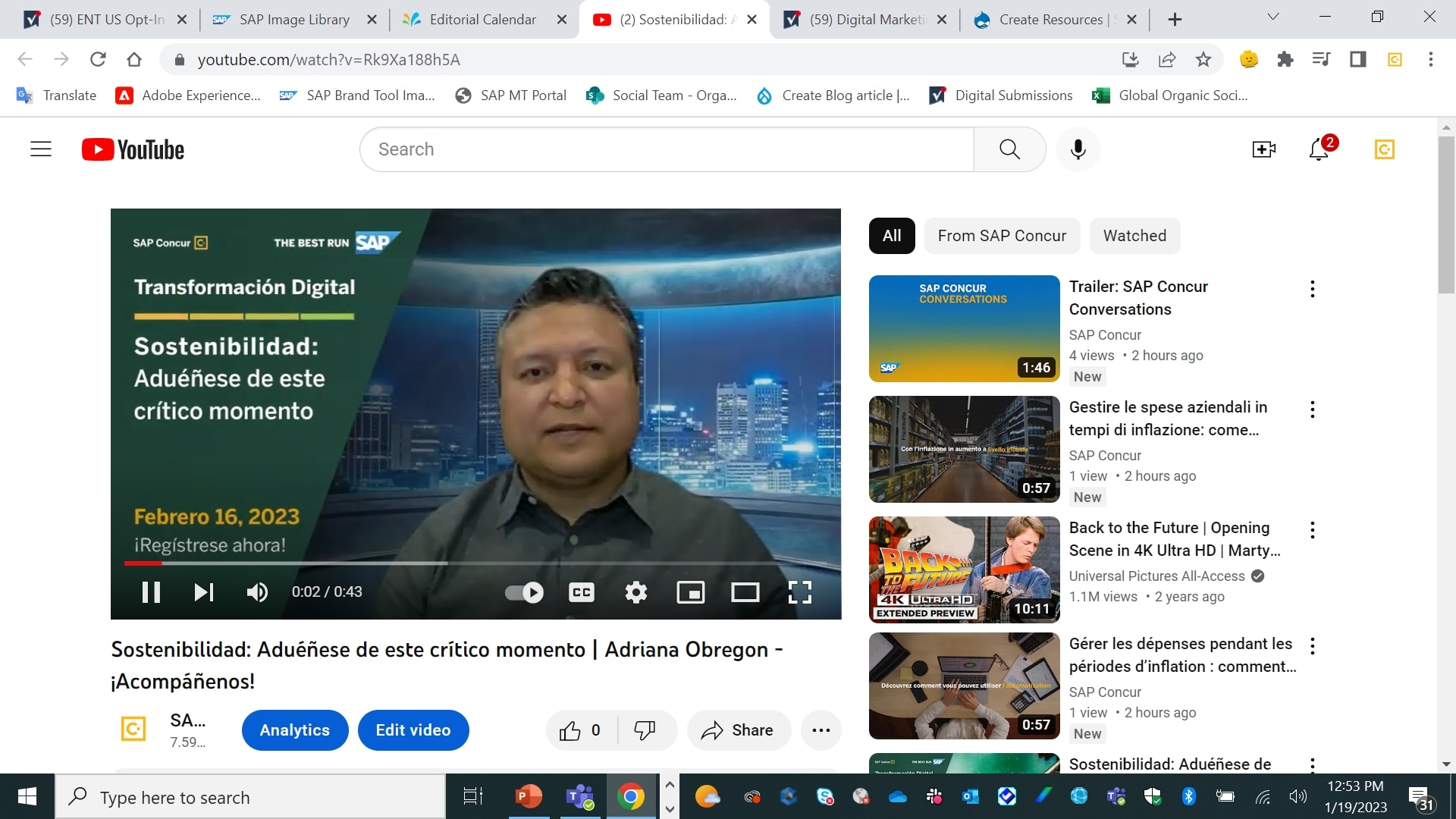Open the Chrome three-dot menu
1456x819 pixels.
1431,59
